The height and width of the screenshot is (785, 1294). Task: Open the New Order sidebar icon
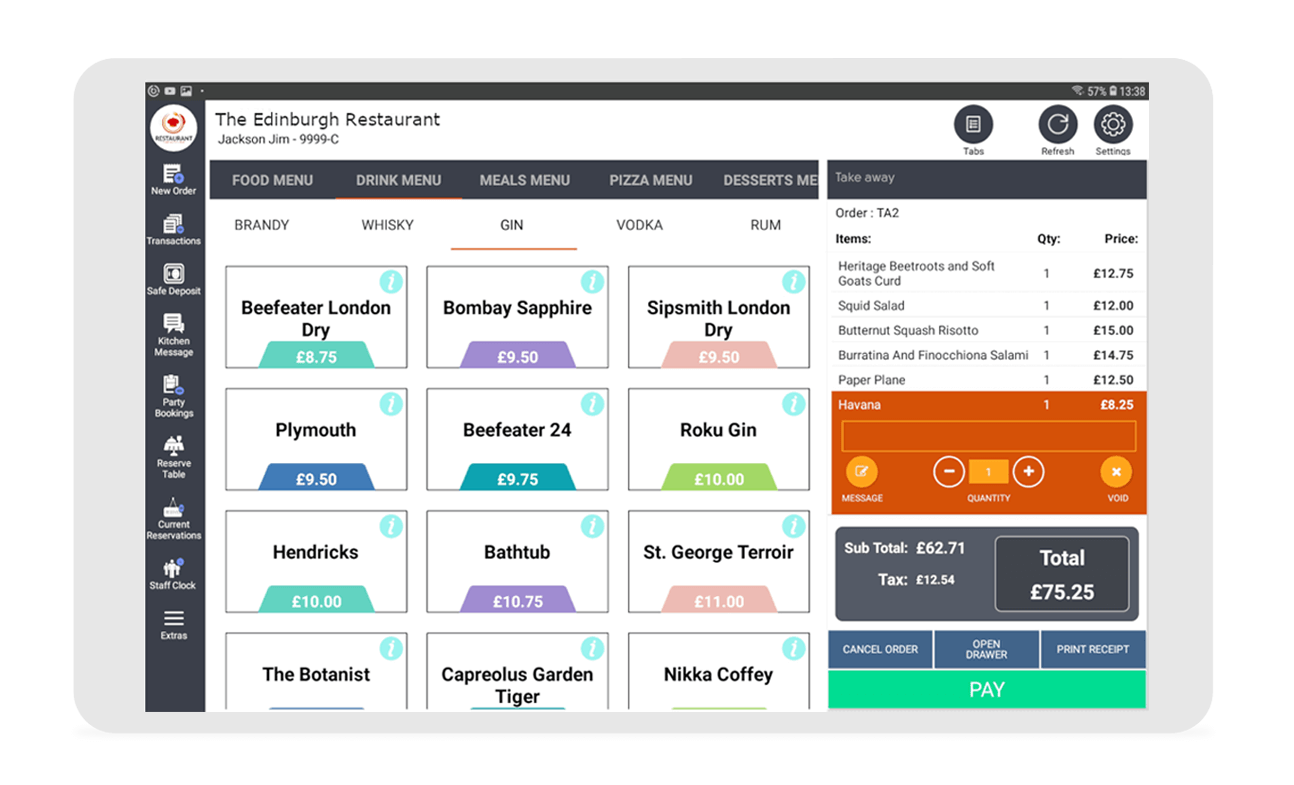(x=174, y=180)
